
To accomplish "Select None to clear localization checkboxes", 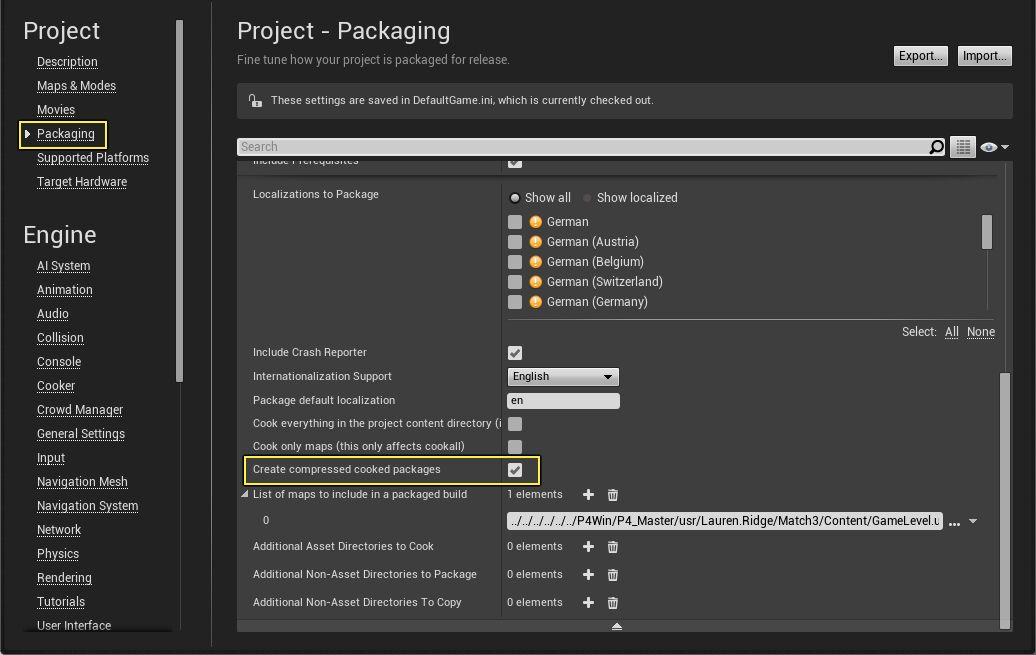I will point(980,331).
